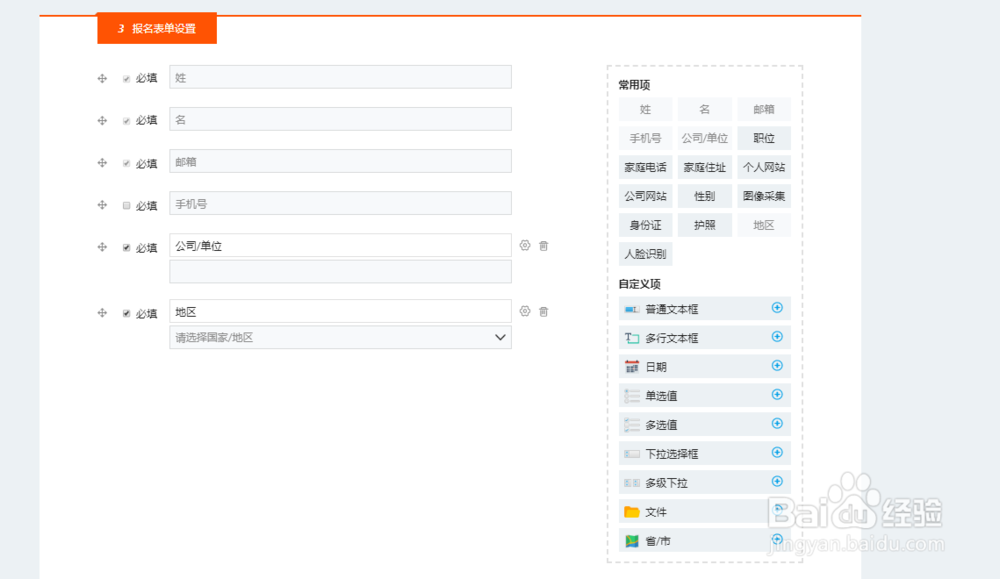
Task: Click the 普通文本框 type icon
Action: point(631,309)
